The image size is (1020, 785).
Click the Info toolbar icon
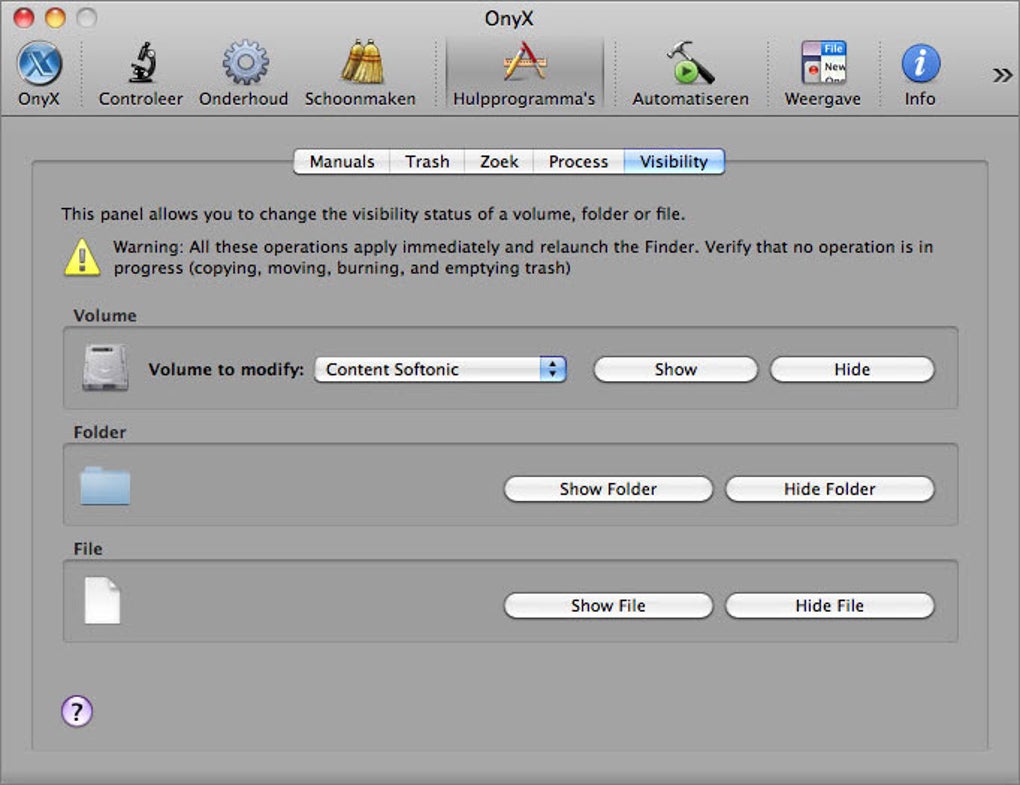point(920,73)
